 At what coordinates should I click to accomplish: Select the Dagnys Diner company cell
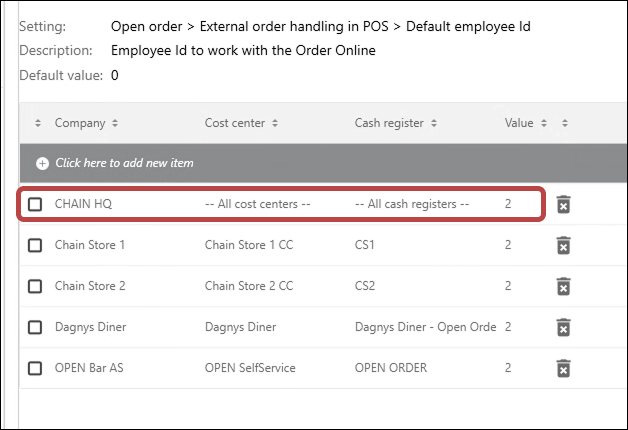(x=91, y=327)
